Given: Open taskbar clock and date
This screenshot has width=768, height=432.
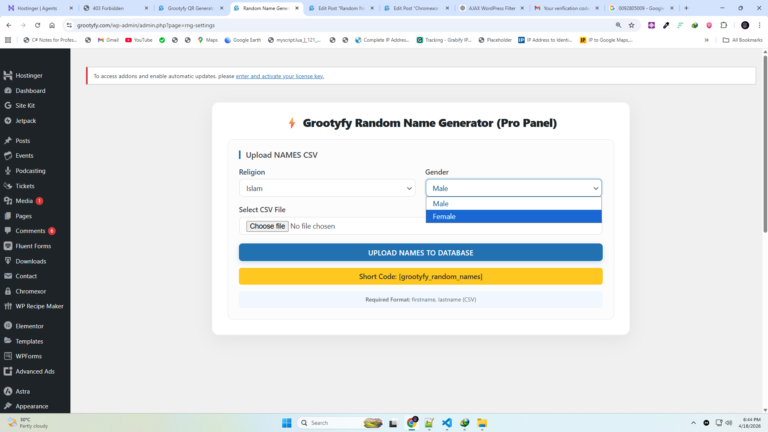Looking at the screenshot, I should tap(751, 423).
